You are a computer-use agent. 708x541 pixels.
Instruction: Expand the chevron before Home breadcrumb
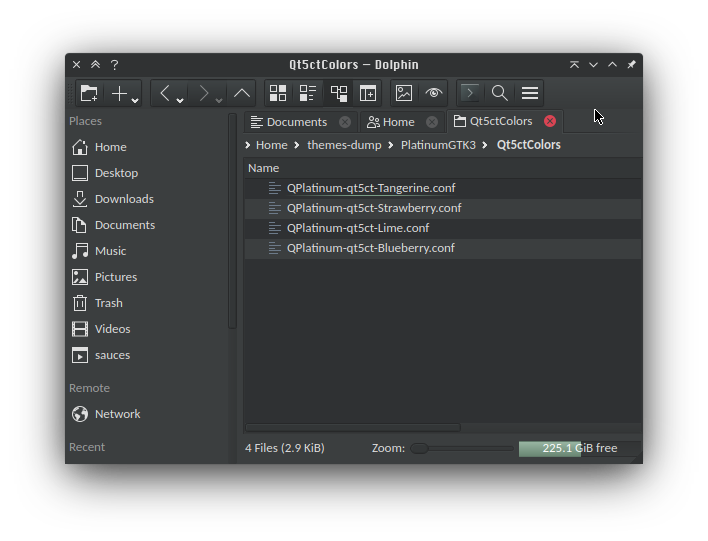point(247,145)
